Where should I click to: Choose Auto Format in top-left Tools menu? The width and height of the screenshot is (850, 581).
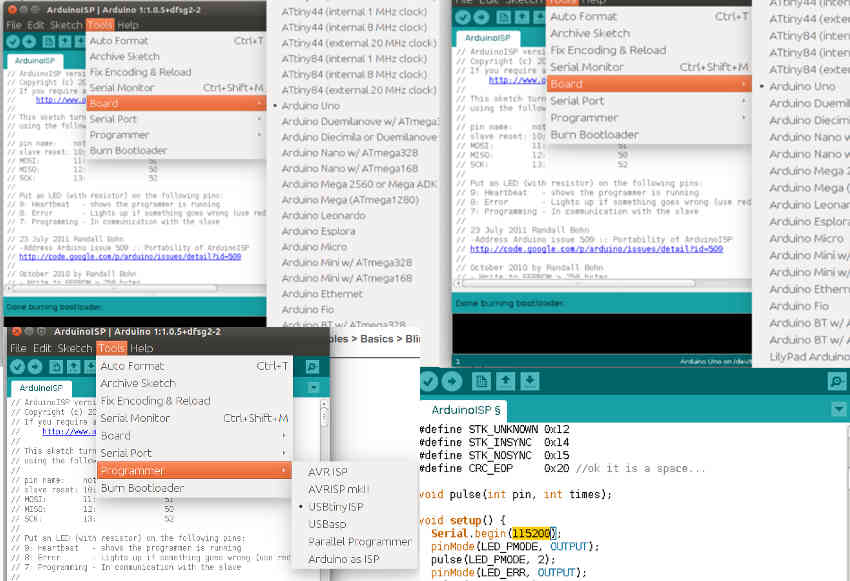click(x=176, y=41)
